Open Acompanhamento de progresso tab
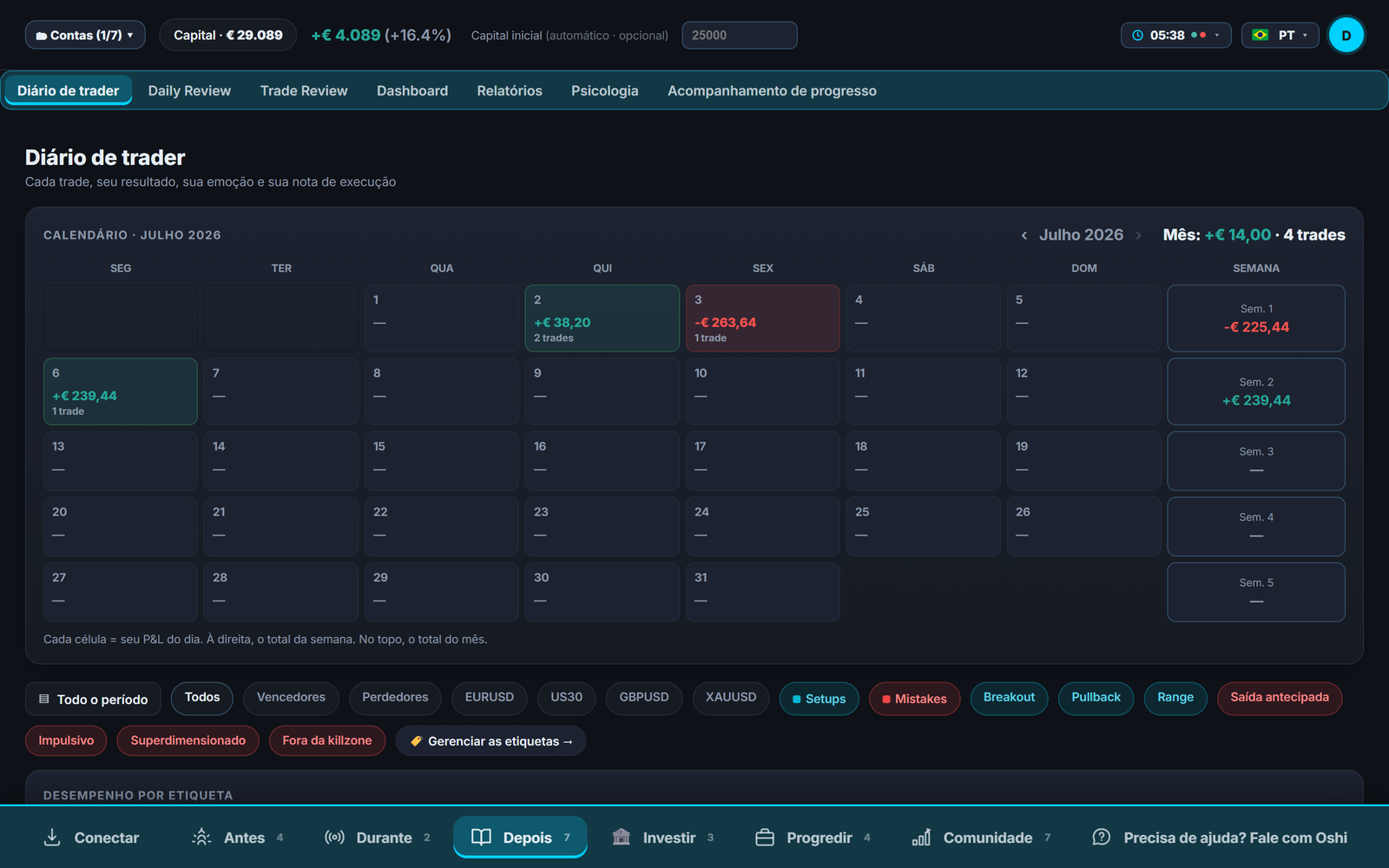Image resolution: width=1389 pixels, height=868 pixels. coord(772,90)
